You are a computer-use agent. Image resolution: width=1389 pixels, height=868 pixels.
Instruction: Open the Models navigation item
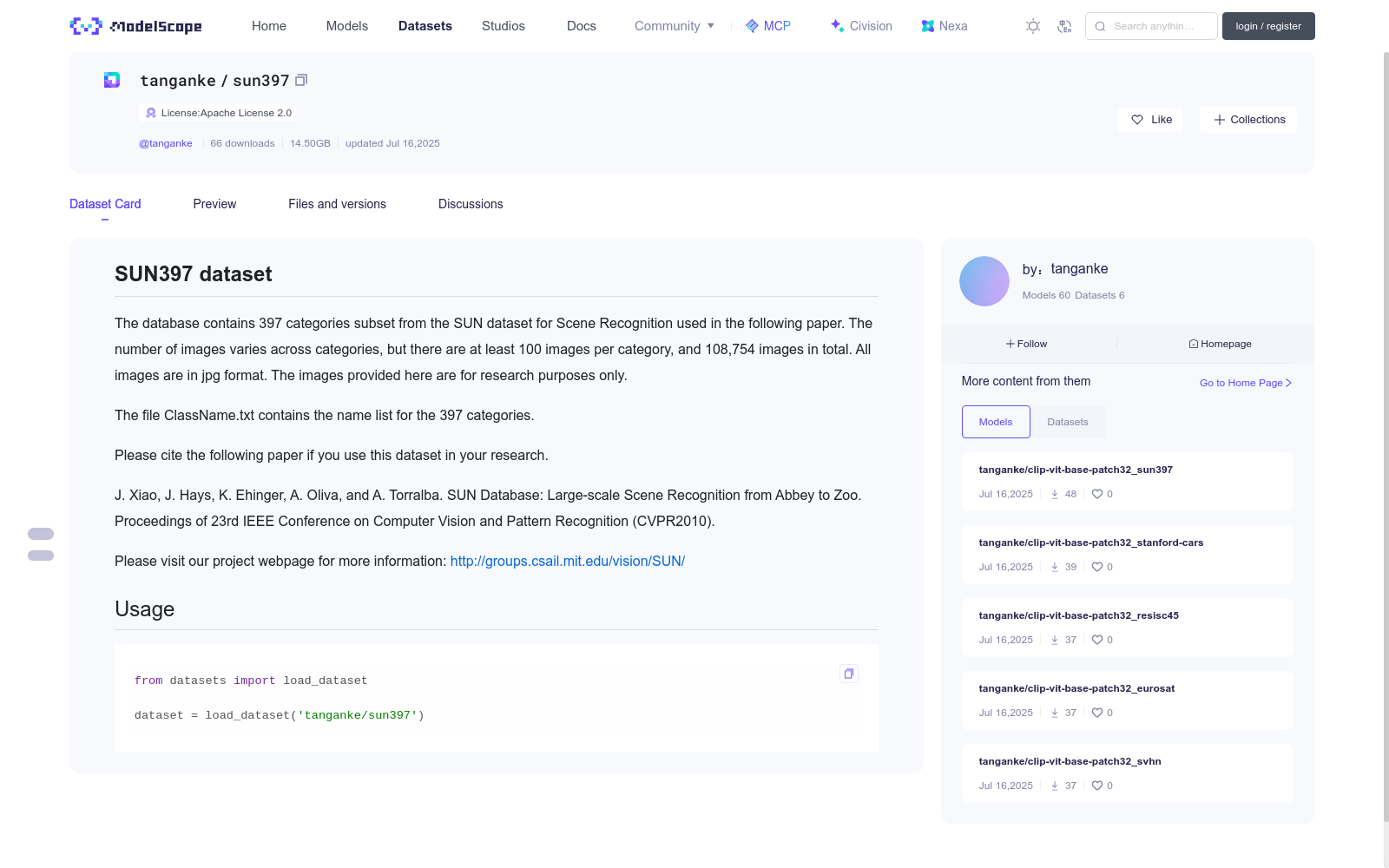pos(347,26)
